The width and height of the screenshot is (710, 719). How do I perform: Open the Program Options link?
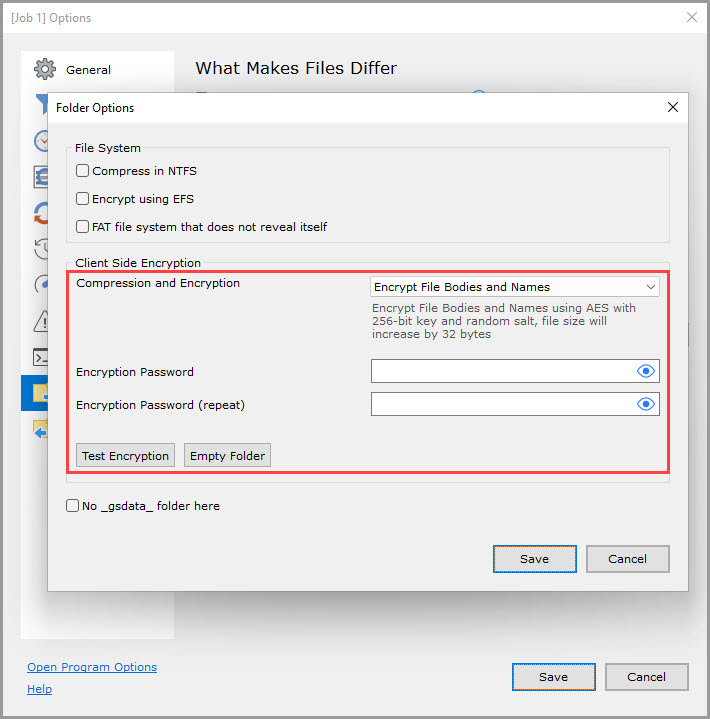click(92, 667)
